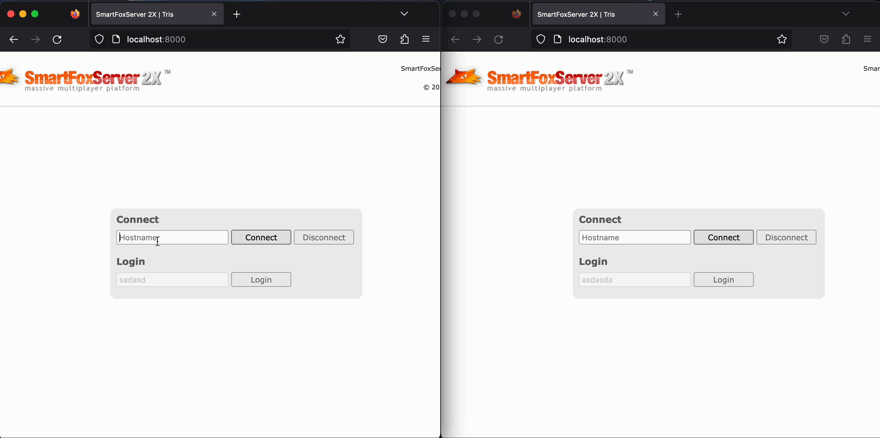This screenshot has width=880, height=438.
Task: Expand list all tabs chevron in right browser
Action: (x=845, y=14)
